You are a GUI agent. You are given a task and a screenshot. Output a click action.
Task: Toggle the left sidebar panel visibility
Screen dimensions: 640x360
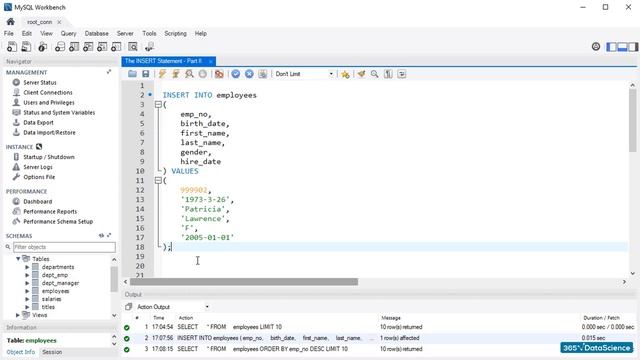click(611, 47)
